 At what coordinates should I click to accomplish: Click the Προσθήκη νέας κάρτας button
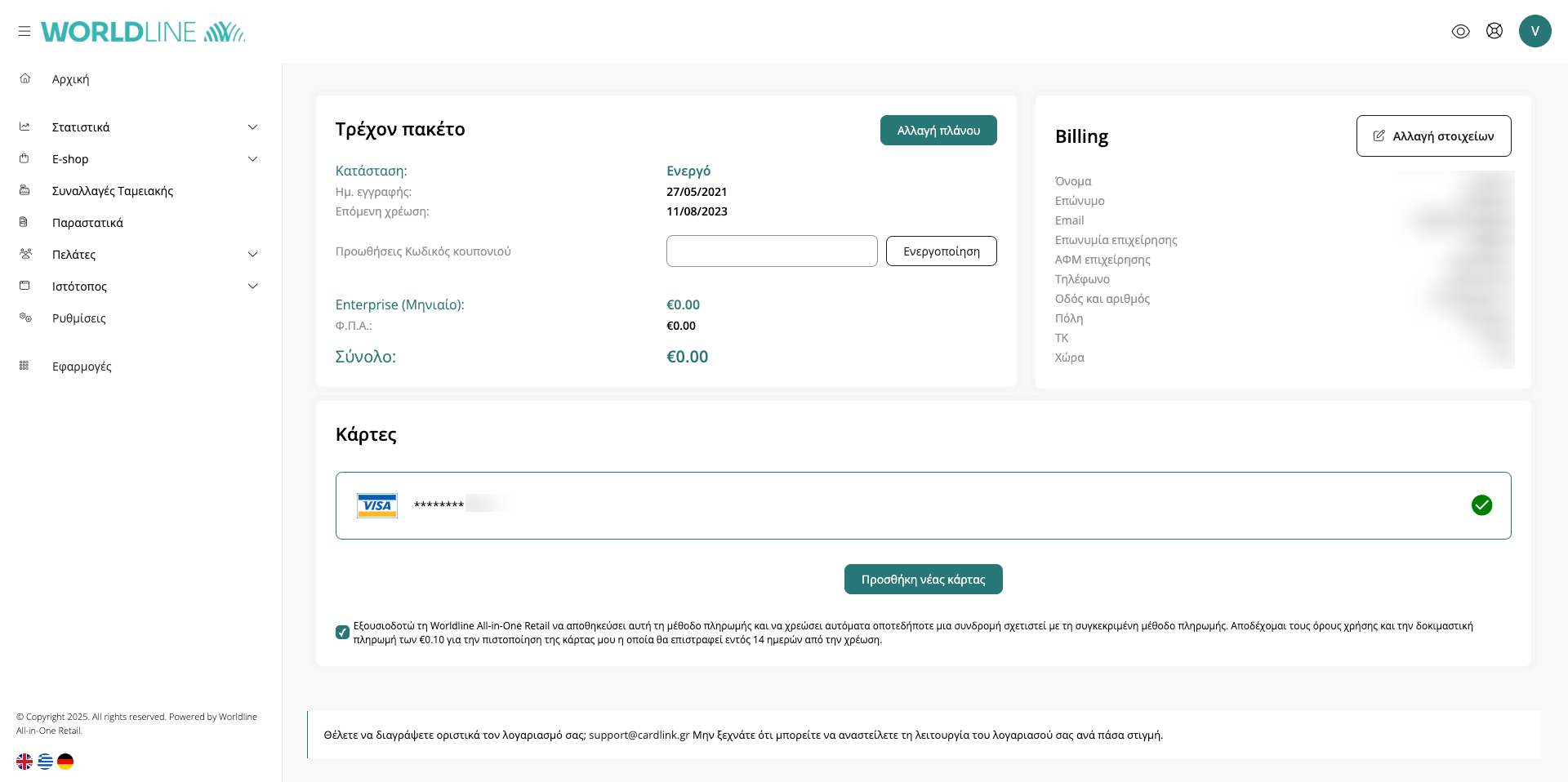coord(923,580)
